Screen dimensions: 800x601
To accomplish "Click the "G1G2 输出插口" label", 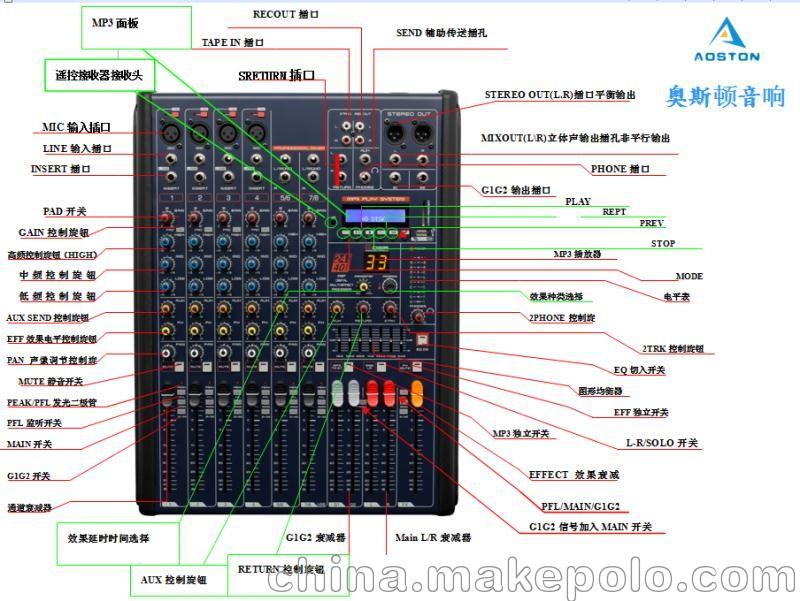I will coord(516,190).
